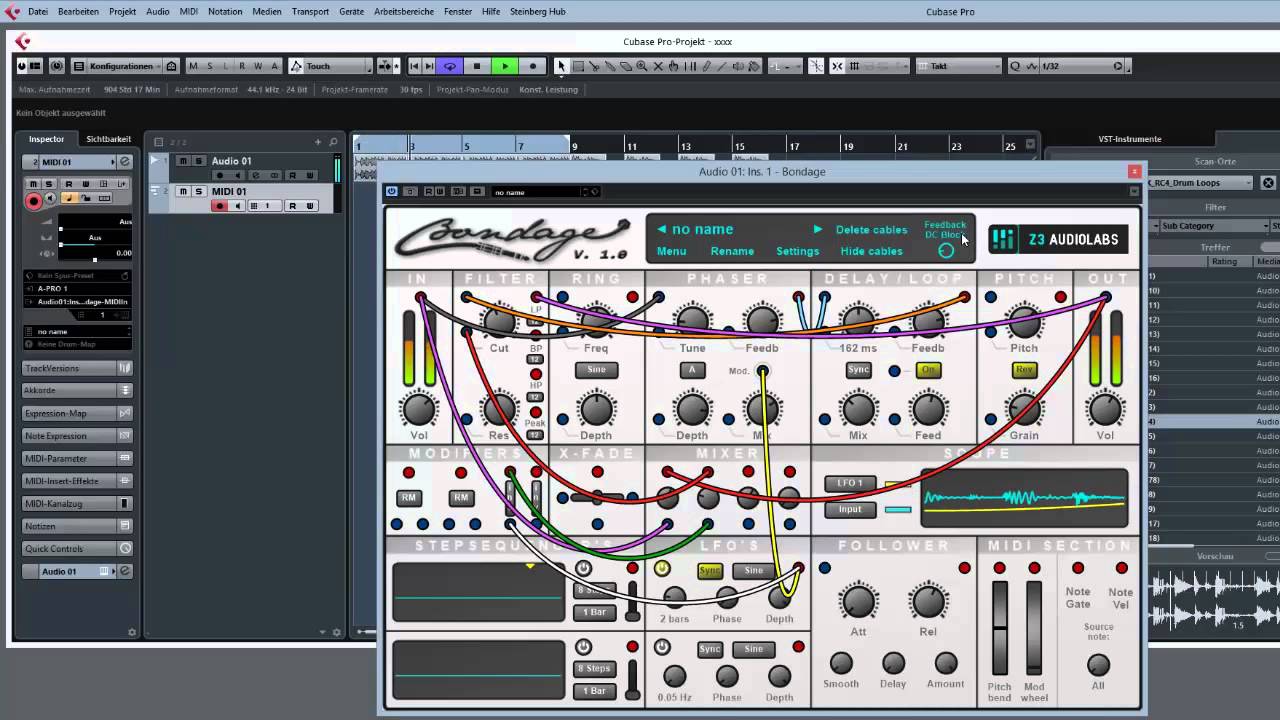Image resolution: width=1280 pixels, height=720 pixels.
Task: Switch to the Inspector tab
Action: coord(46,139)
